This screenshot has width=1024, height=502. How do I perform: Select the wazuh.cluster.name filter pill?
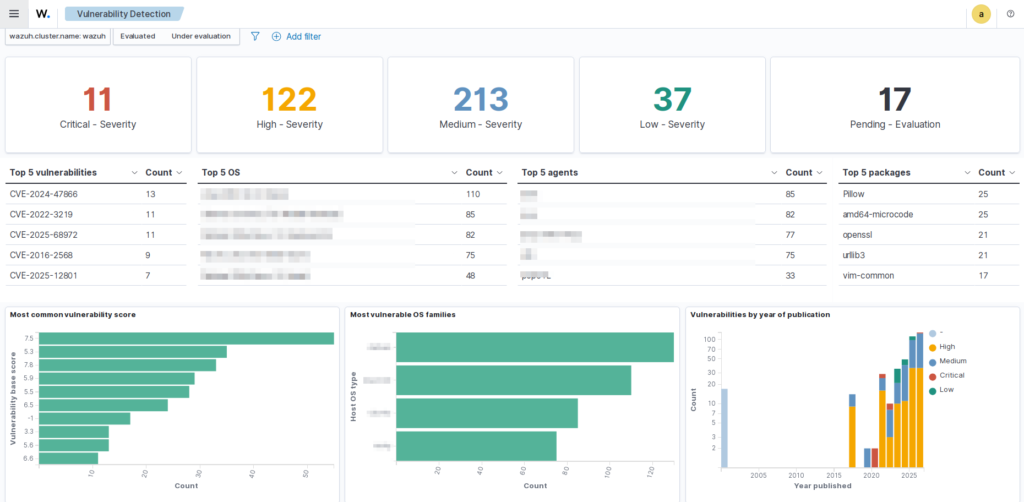(x=57, y=36)
